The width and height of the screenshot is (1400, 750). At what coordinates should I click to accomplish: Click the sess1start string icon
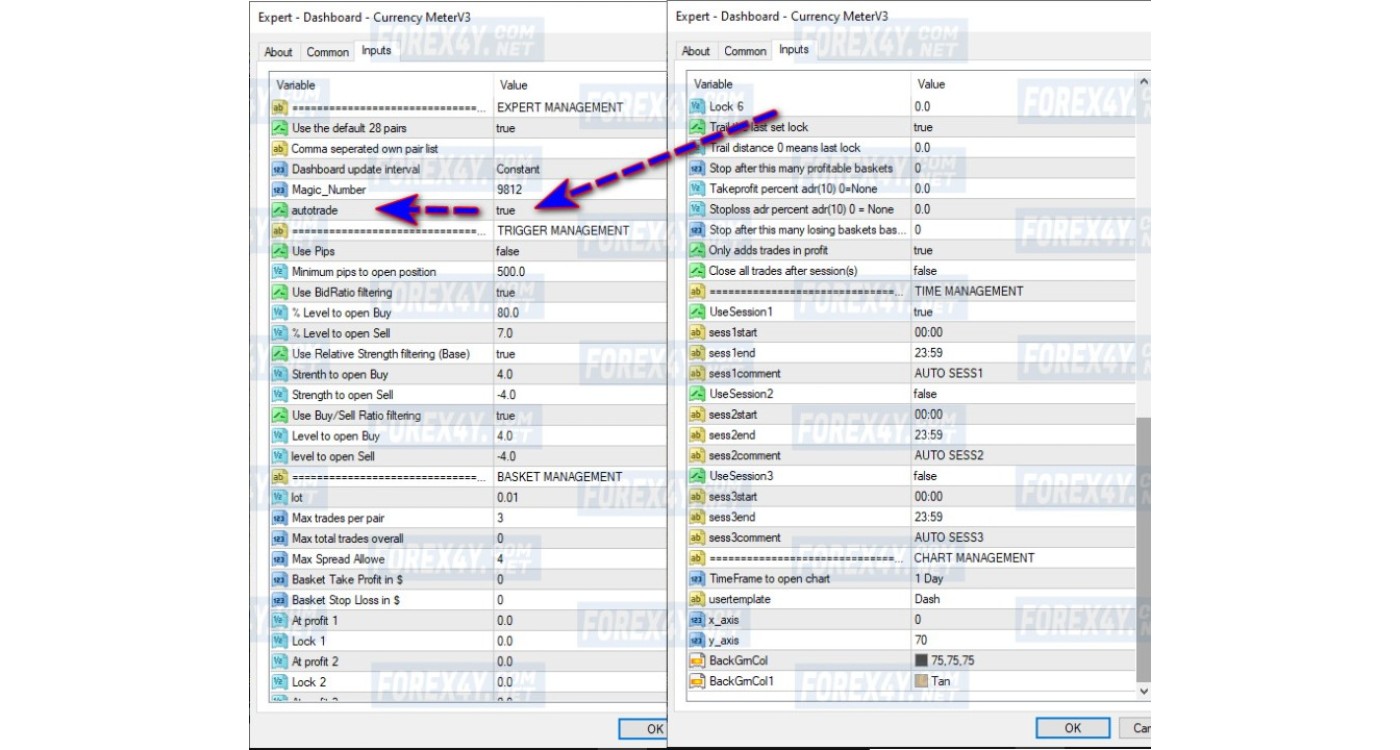click(x=697, y=332)
